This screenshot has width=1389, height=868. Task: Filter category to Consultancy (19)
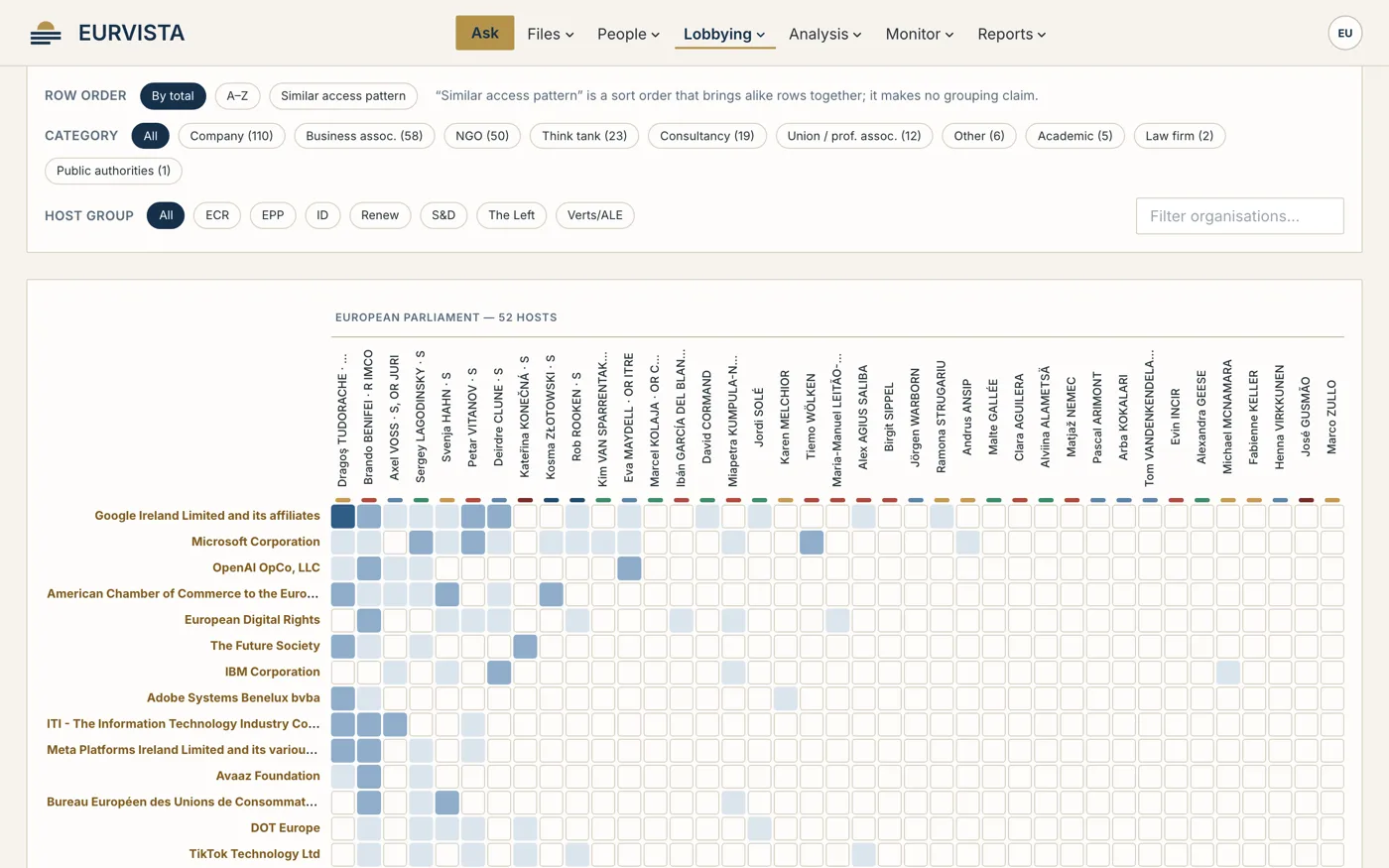pos(707,136)
